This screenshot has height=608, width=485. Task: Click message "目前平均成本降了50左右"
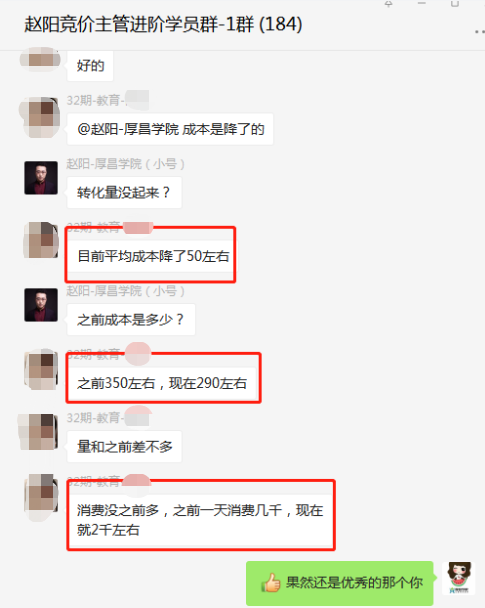[153, 256]
